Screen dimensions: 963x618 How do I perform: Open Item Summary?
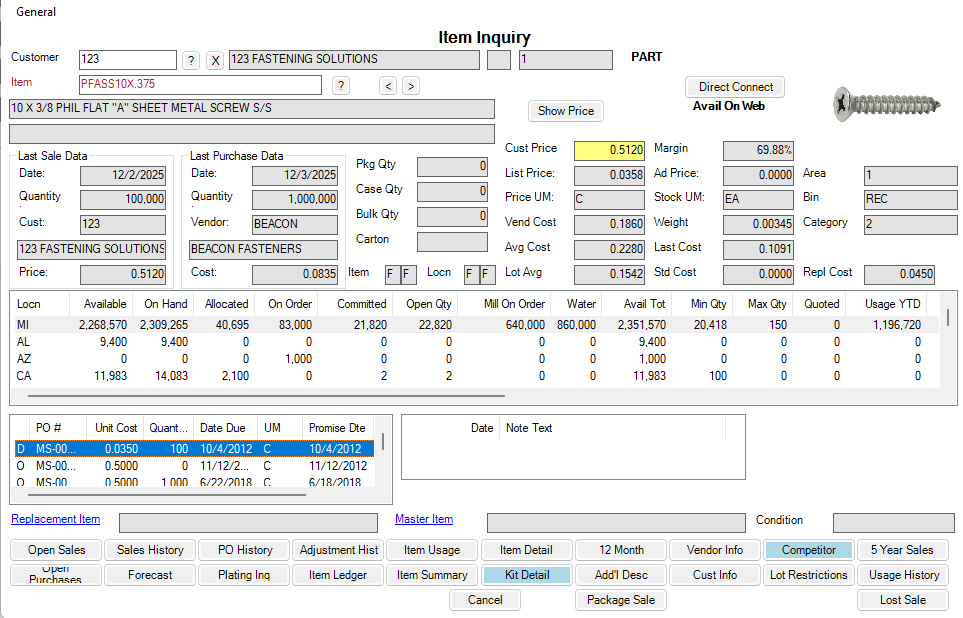432,575
